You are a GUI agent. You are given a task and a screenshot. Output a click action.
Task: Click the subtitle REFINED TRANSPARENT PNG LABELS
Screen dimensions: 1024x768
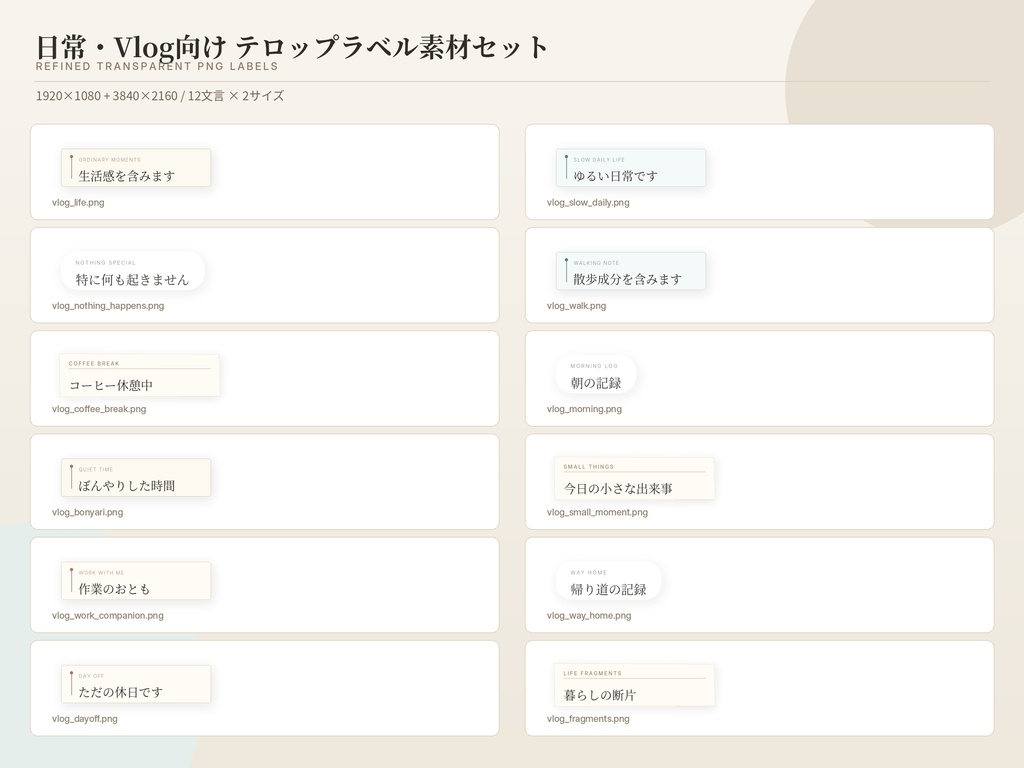[157, 66]
